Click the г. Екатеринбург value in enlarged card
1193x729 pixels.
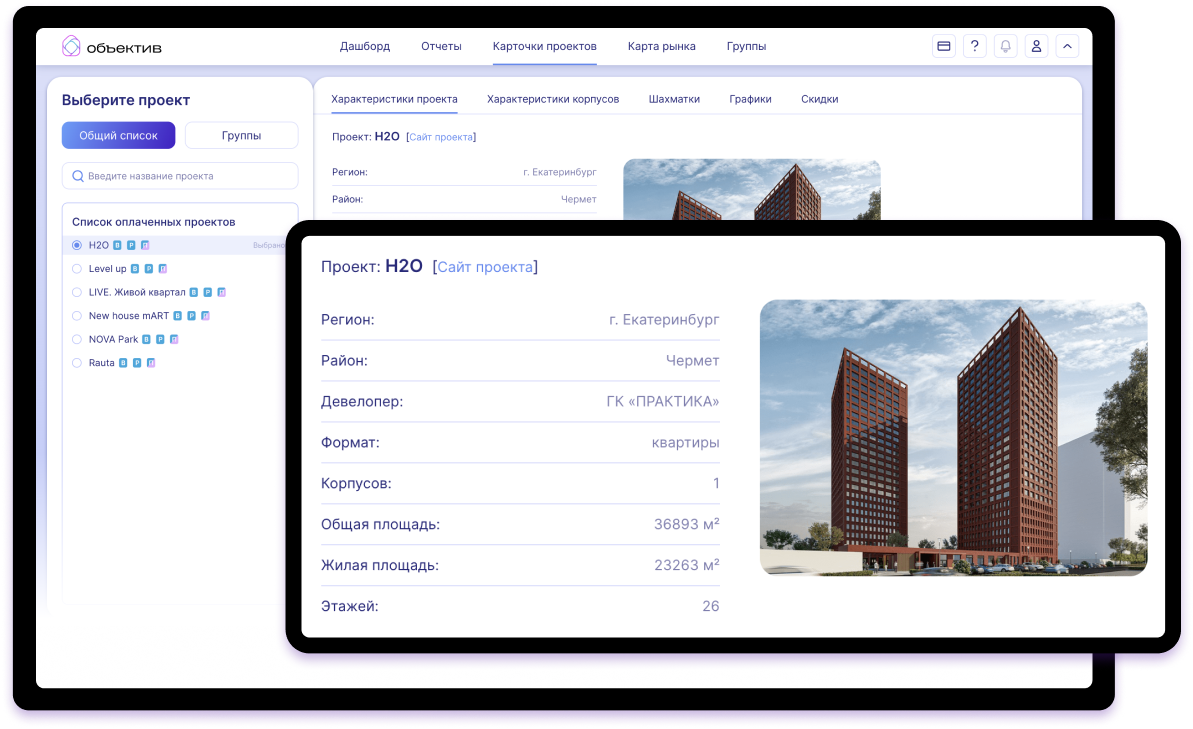pyautogui.click(x=664, y=320)
